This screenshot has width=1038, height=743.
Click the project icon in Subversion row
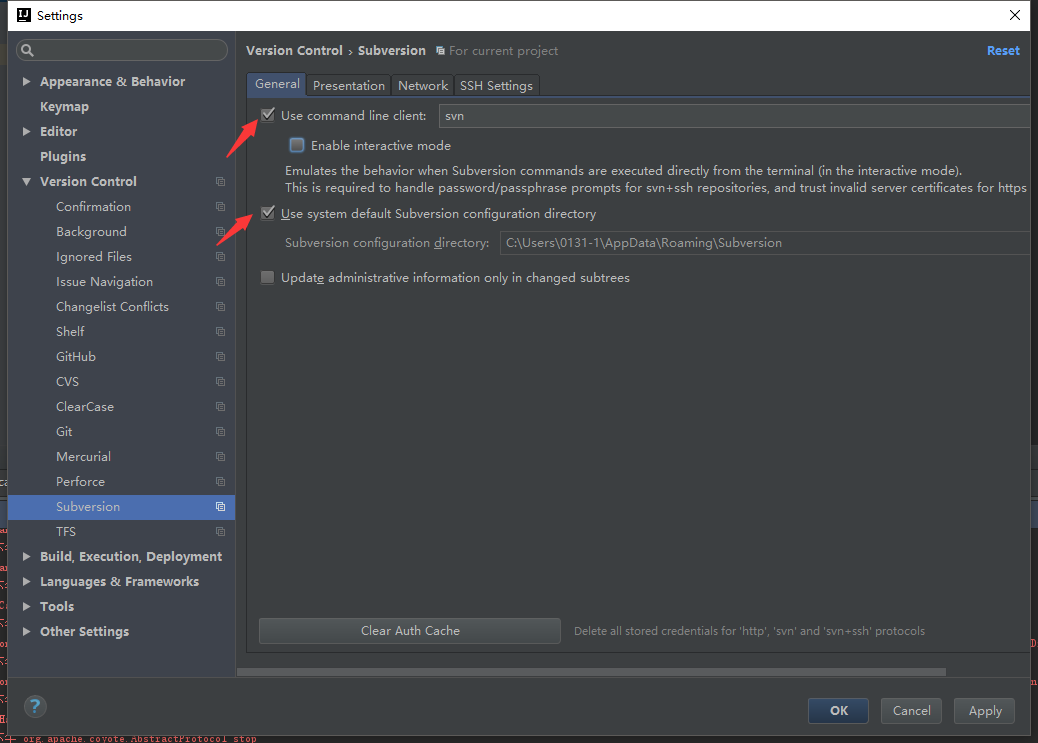(x=220, y=507)
